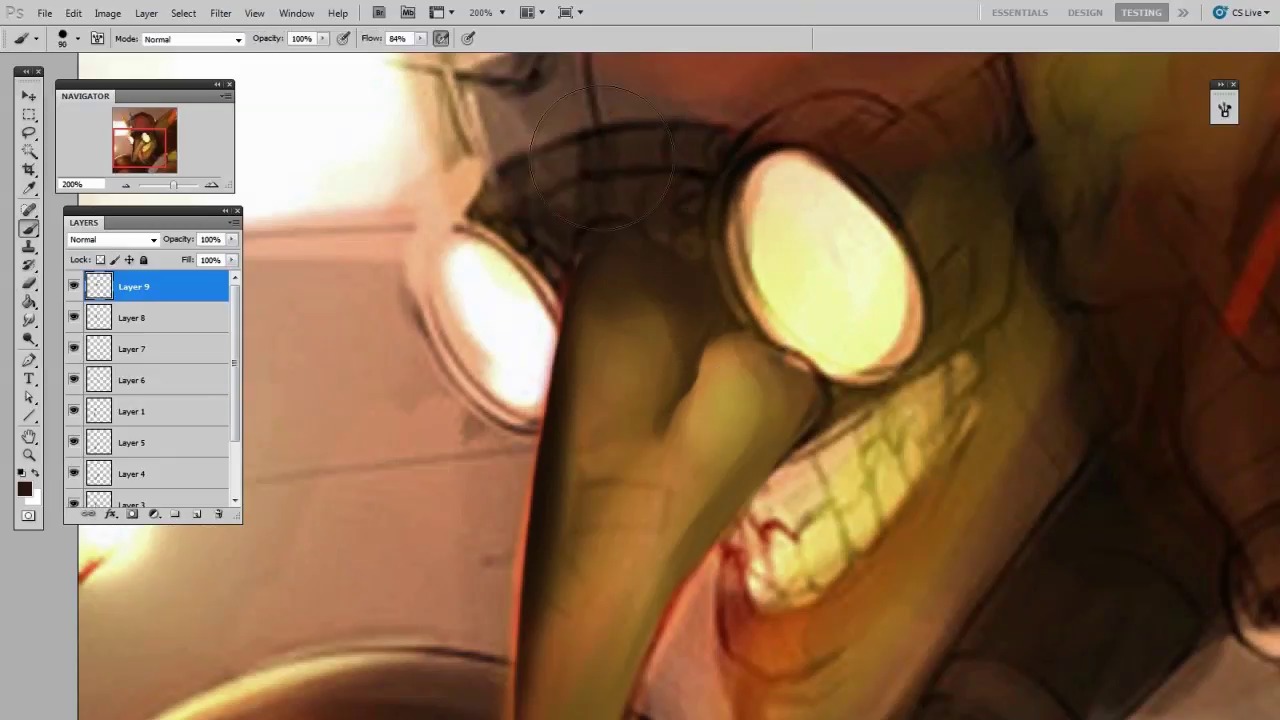This screenshot has width=1280, height=720.
Task: Launch Adobe Bridge from top bar
Action: coord(379,13)
